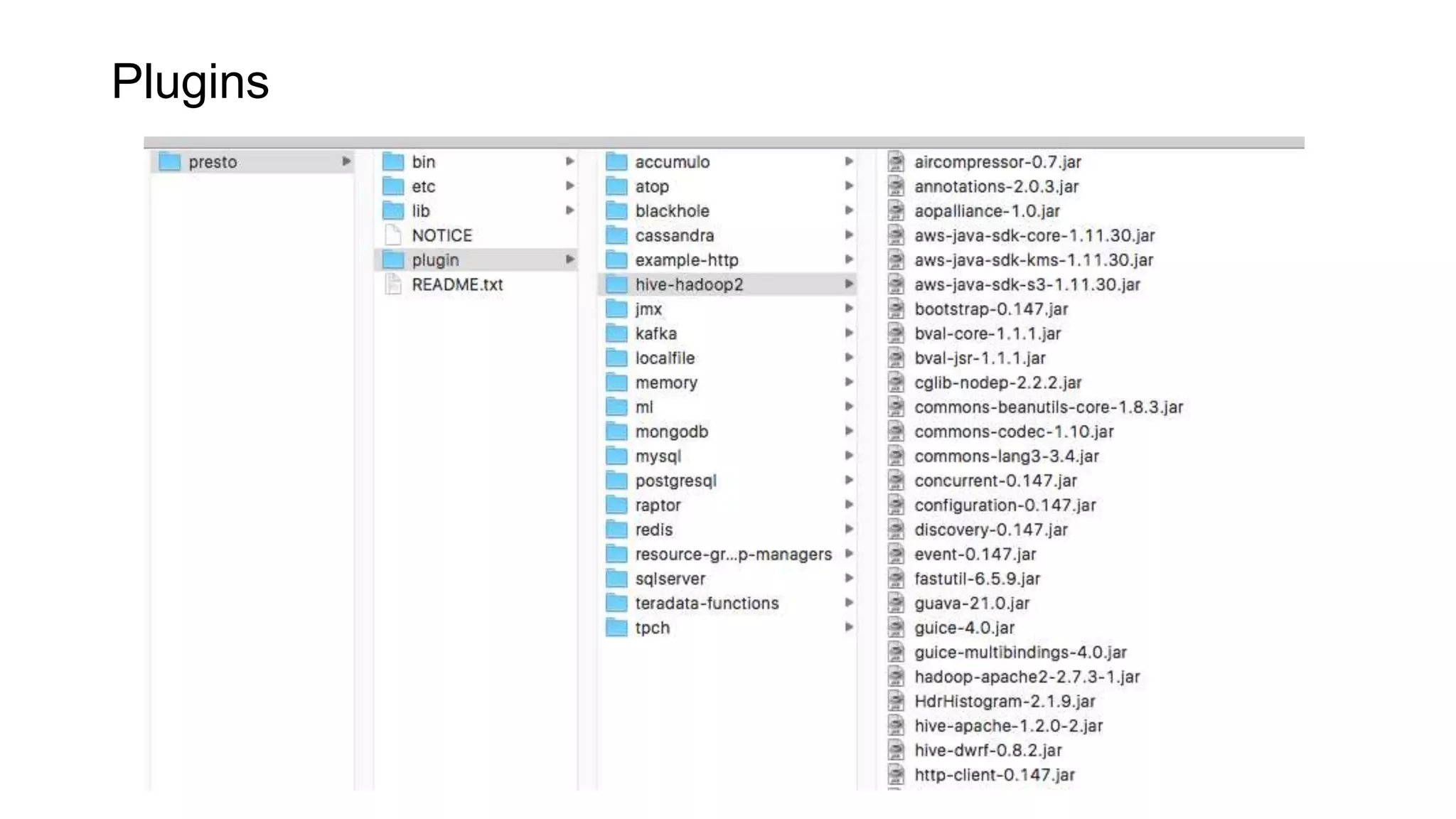Expand the raptor folder arrow
The height and width of the screenshot is (819, 1456).
[x=849, y=505]
